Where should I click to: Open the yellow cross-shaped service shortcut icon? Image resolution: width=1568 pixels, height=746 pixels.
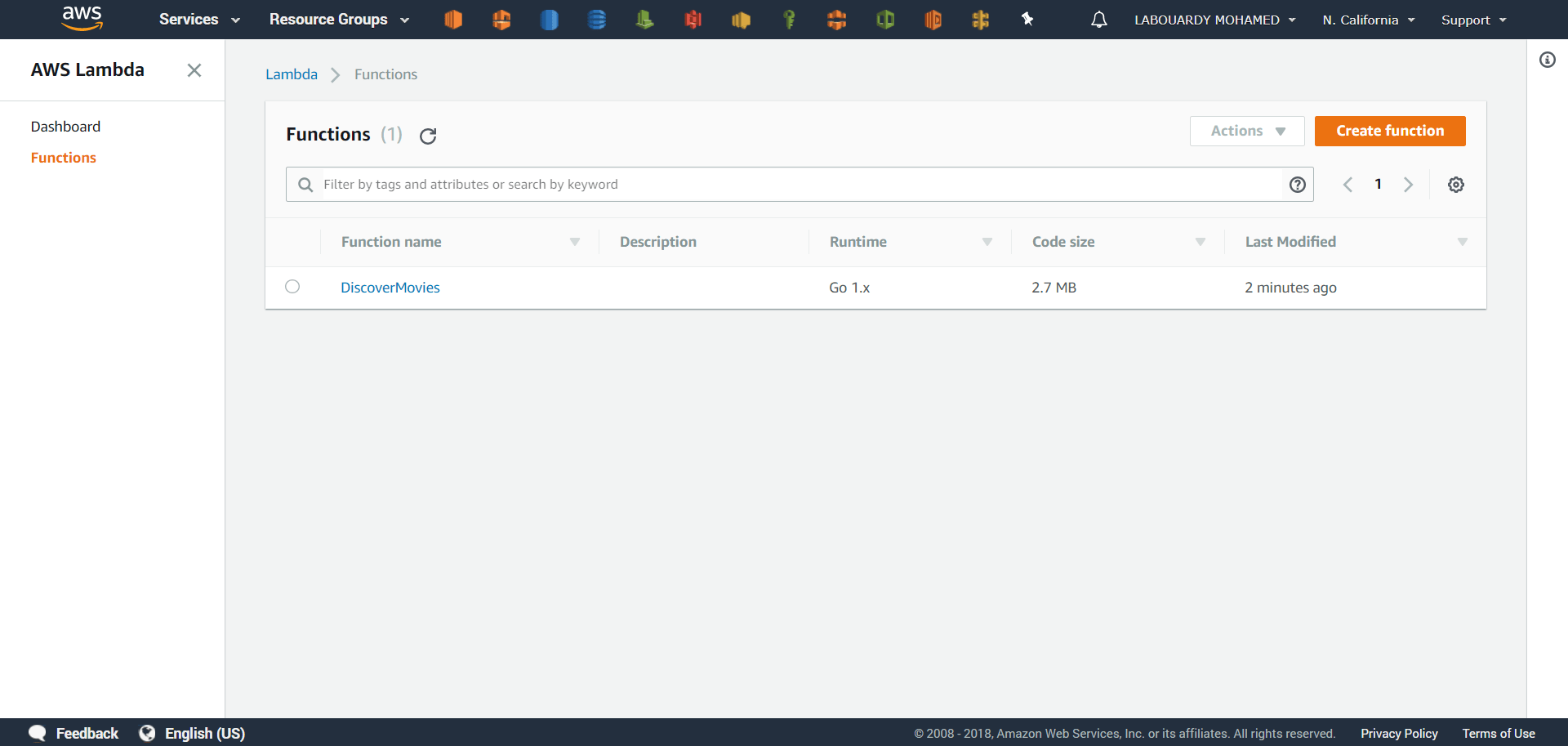coord(981,20)
